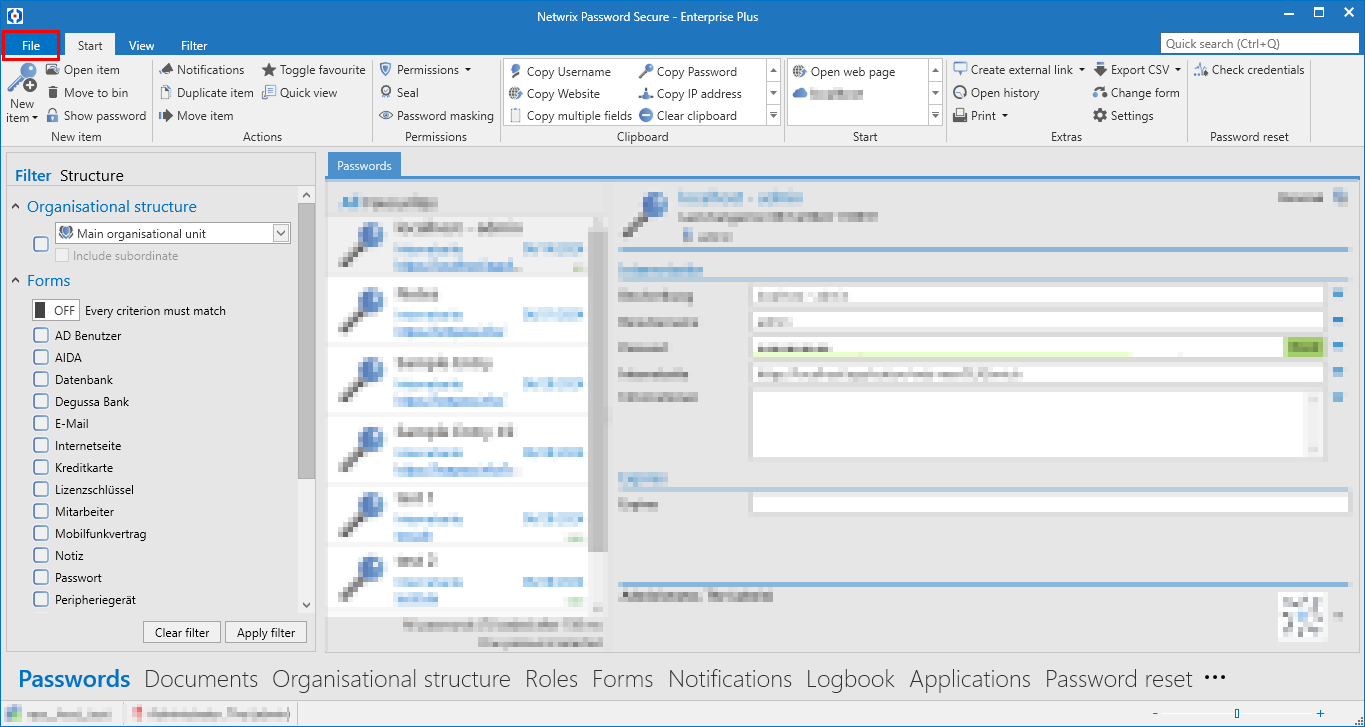This screenshot has width=1365, height=727.
Task: Click Copy IP address icon
Action: [646, 94]
